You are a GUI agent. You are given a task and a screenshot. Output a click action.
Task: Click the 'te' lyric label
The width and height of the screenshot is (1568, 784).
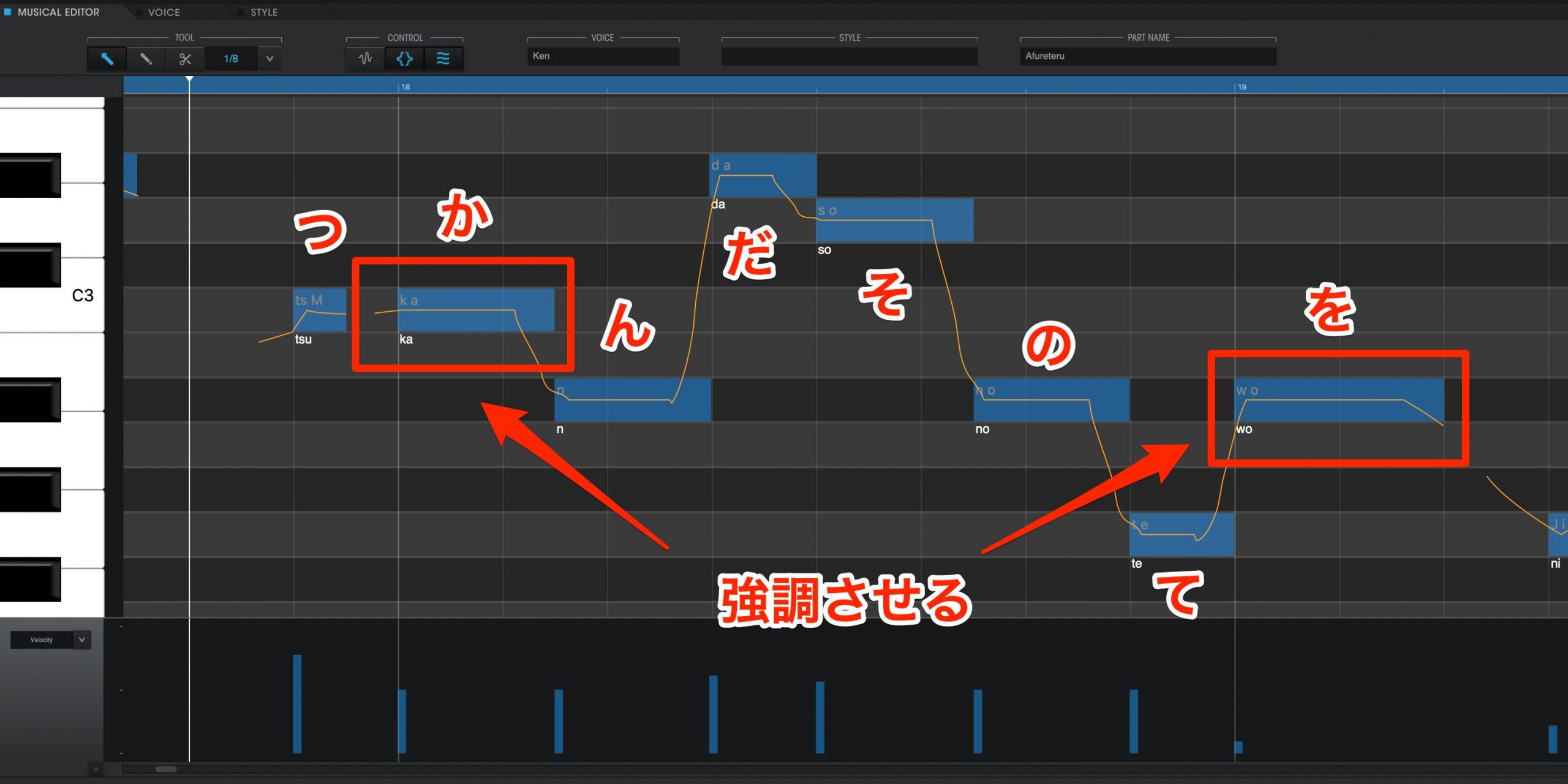point(1136,563)
